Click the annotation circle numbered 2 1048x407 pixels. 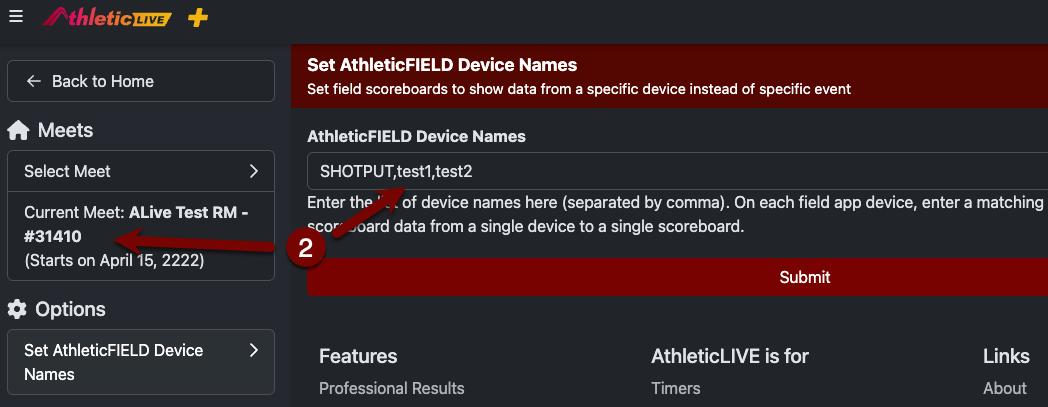tap(305, 249)
